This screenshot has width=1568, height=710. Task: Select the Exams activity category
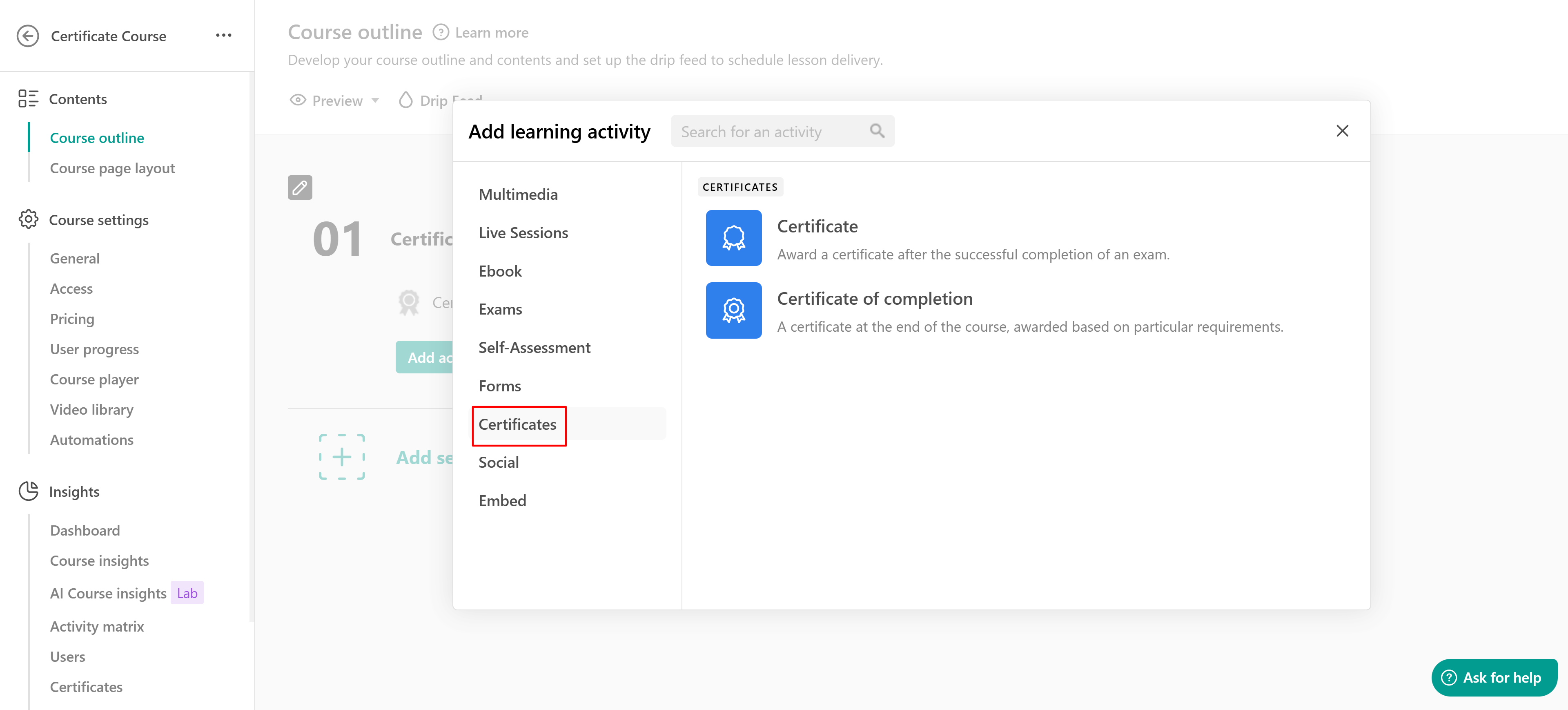[x=500, y=309]
